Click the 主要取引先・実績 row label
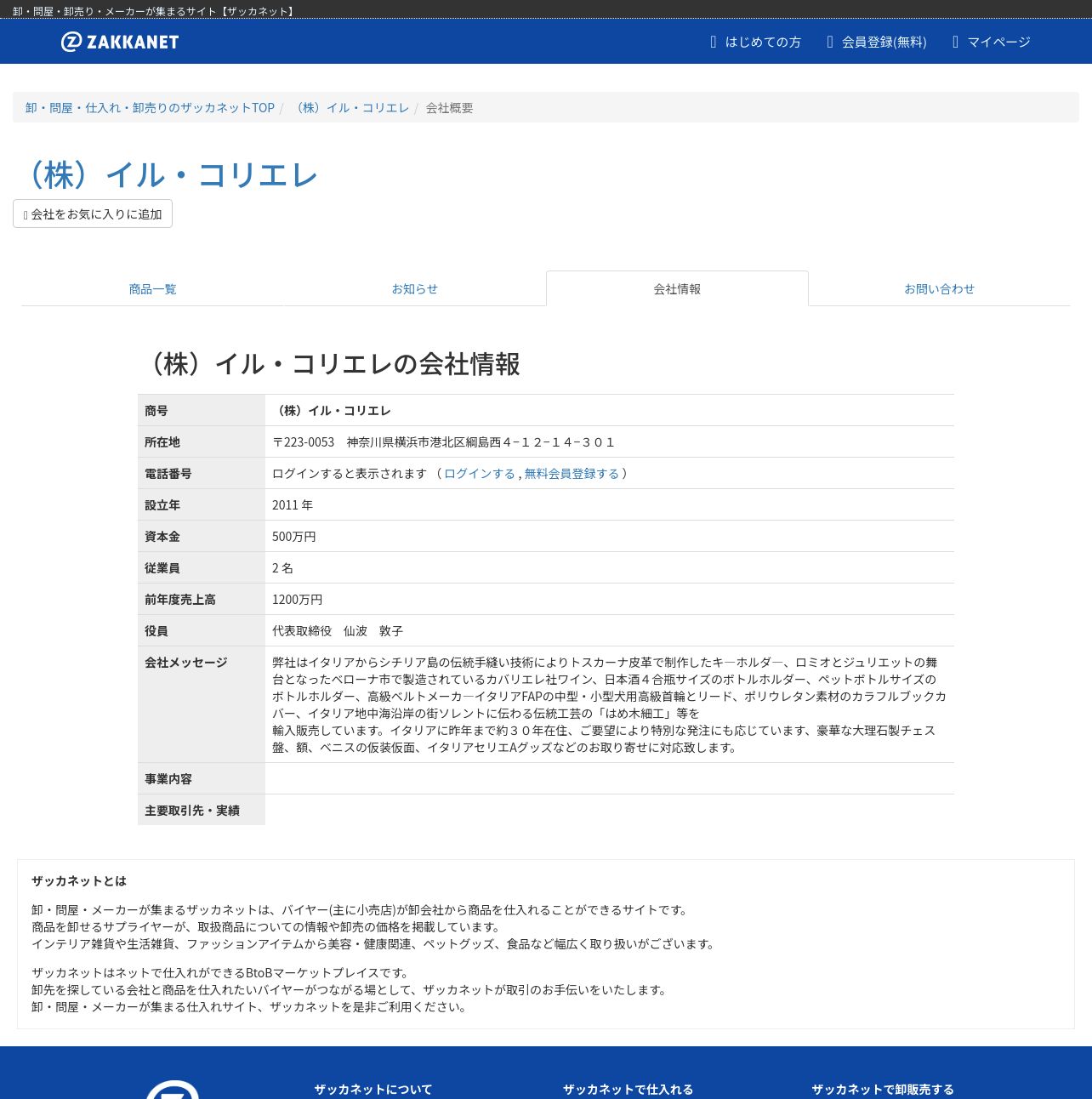This screenshot has width=1092, height=1099. point(192,811)
